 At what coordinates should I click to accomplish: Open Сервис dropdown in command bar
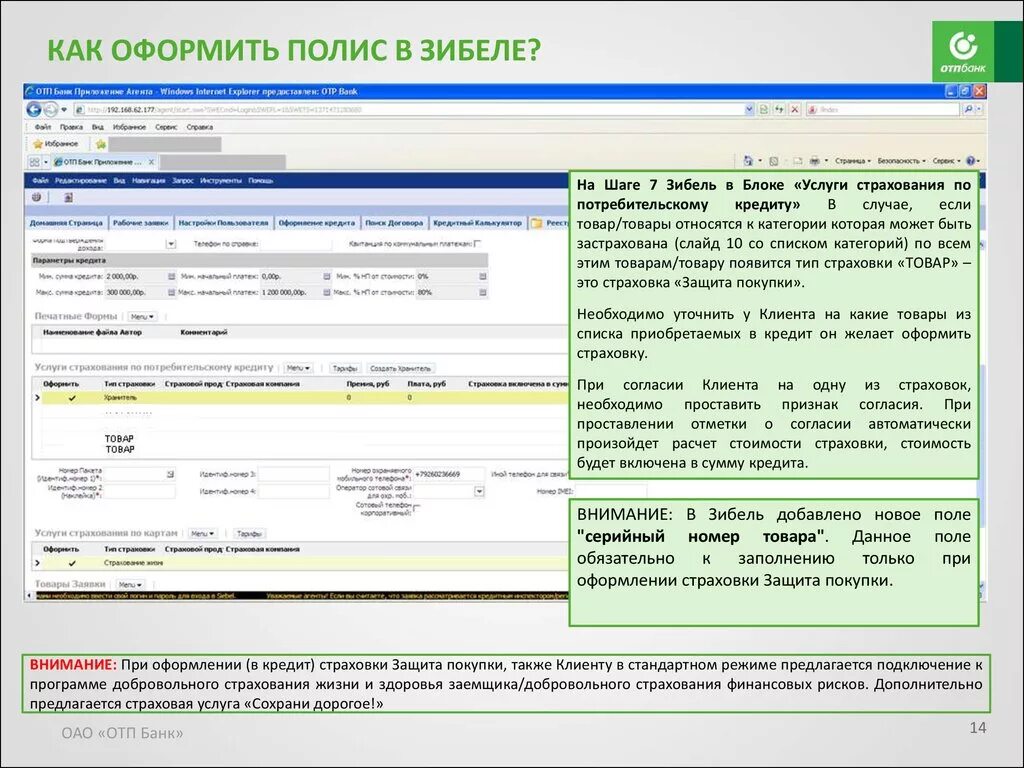946,161
